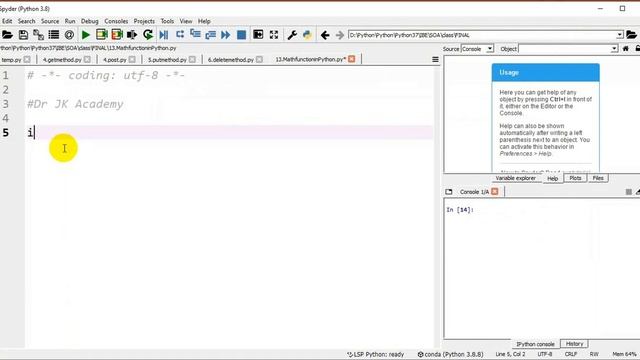
Task: Click the LSP Python: ready status
Action: point(376,354)
